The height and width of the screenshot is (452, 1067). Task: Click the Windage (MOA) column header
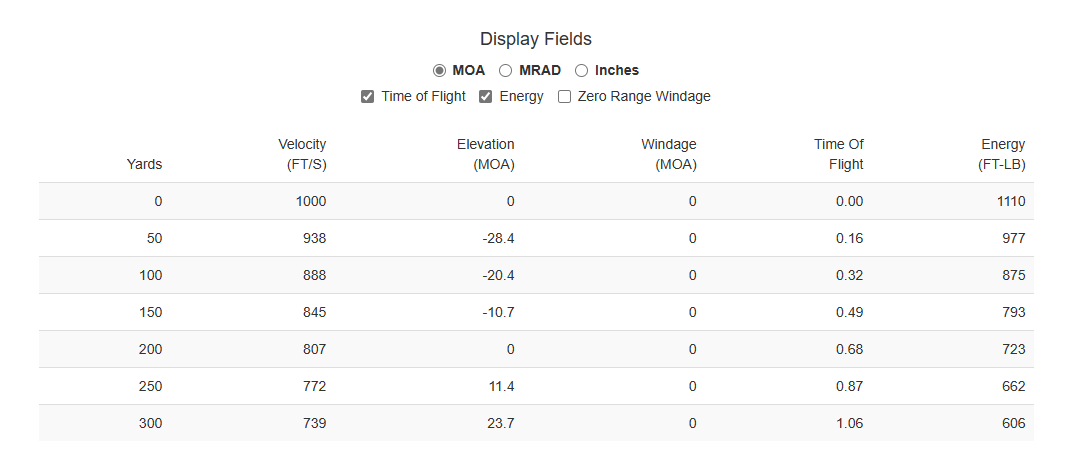pyautogui.click(x=668, y=154)
